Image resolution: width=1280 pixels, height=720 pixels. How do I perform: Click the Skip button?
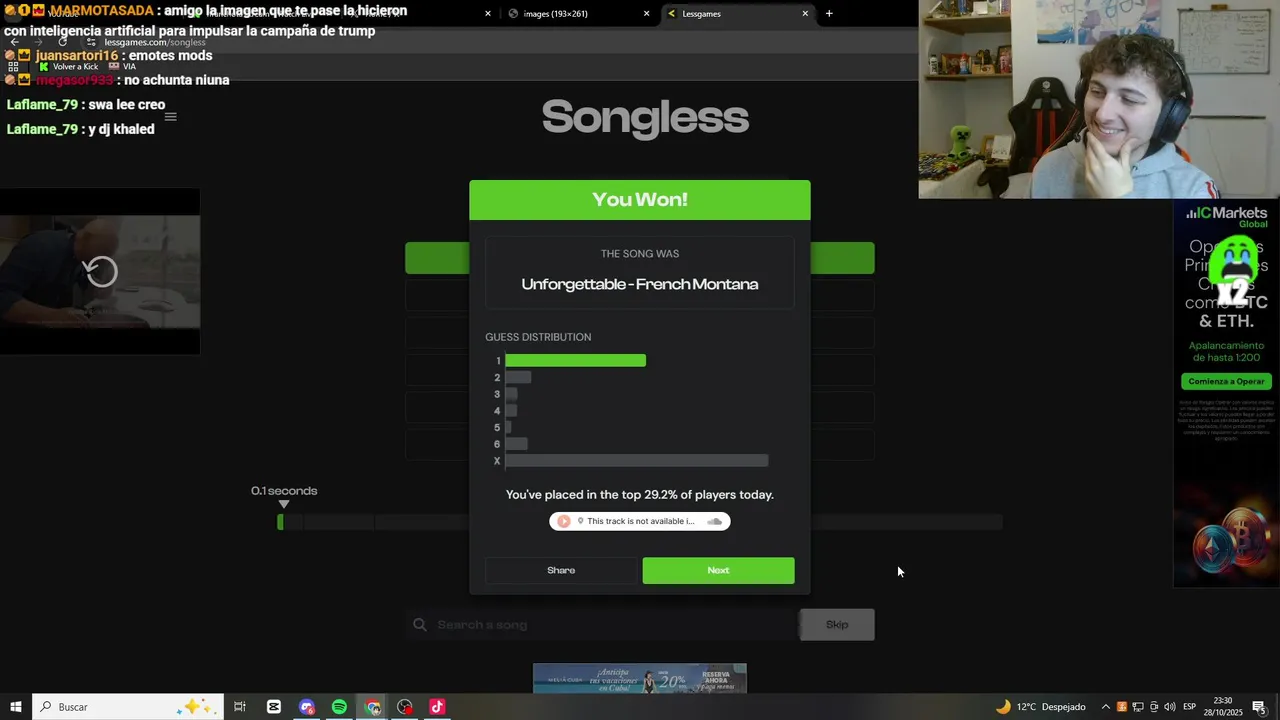pyautogui.click(x=837, y=625)
